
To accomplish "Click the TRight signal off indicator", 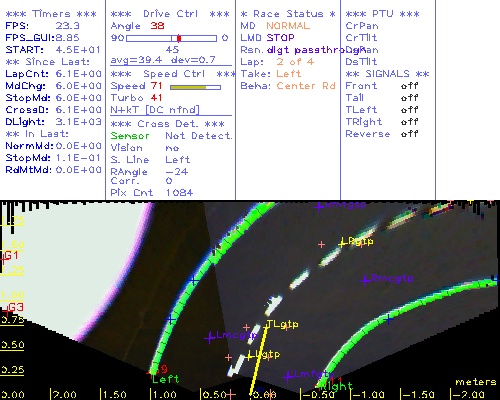I will (x=409, y=122).
